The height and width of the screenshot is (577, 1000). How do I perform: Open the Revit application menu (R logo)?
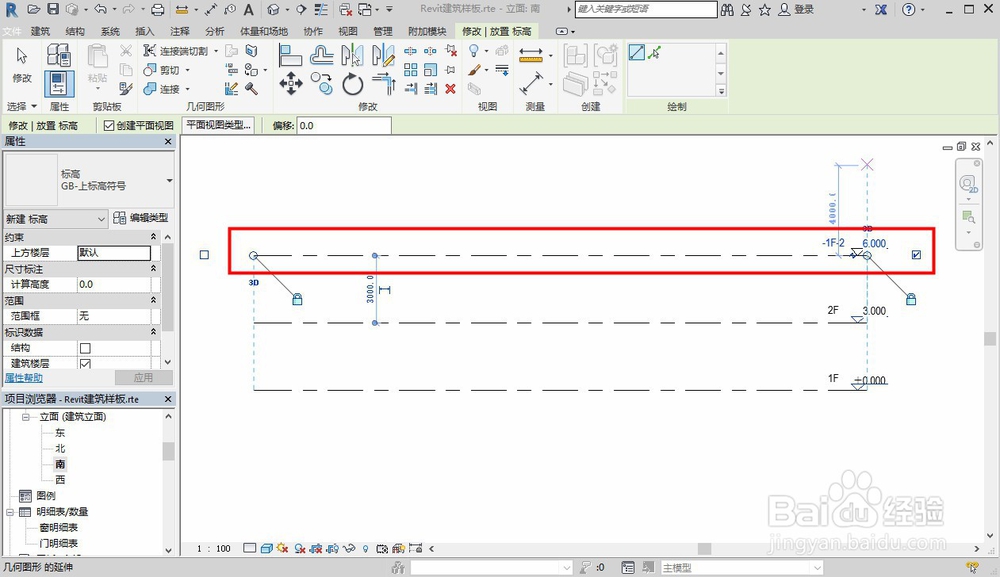11,10
